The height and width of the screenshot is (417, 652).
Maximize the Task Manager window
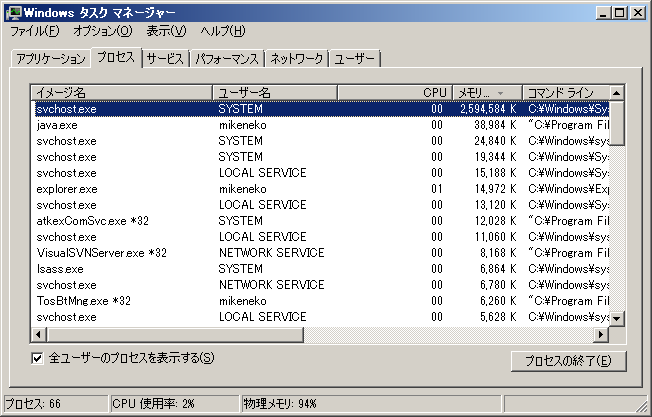coord(619,13)
